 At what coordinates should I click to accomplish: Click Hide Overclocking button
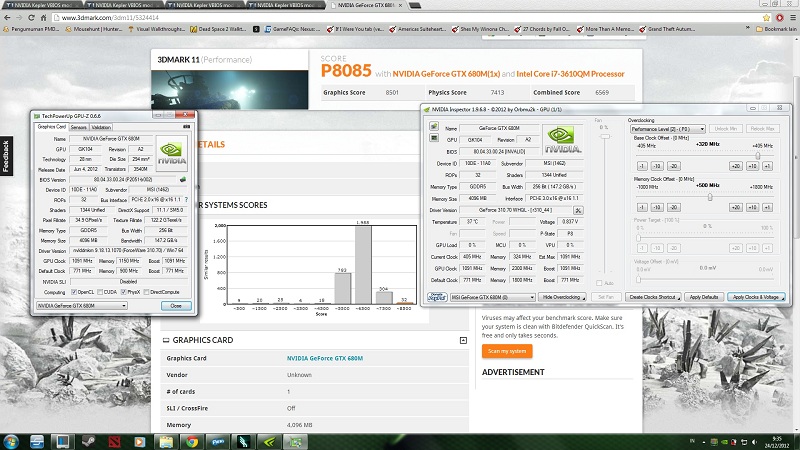(x=562, y=297)
